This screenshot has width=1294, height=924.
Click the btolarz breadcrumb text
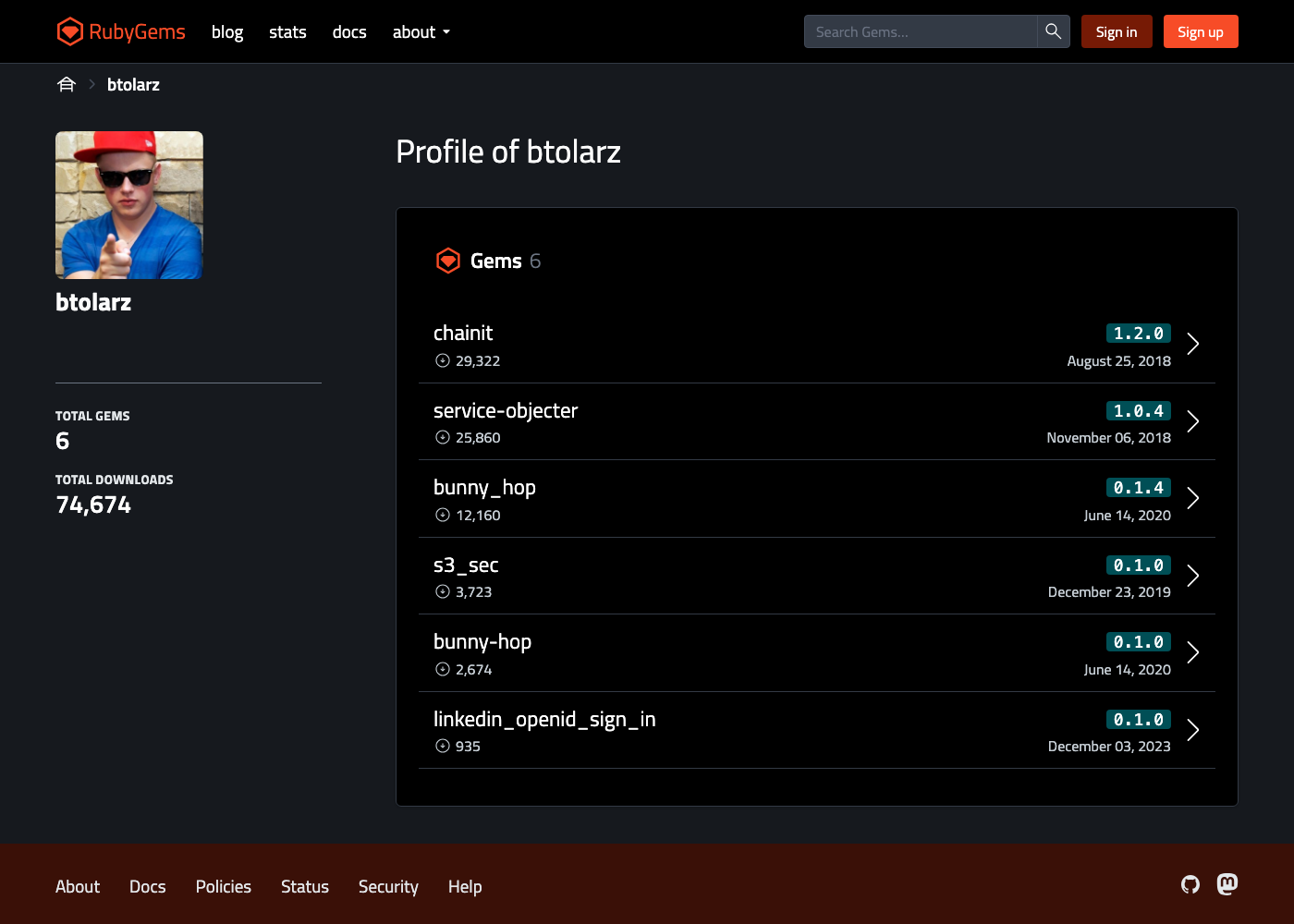[x=133, y=84]
